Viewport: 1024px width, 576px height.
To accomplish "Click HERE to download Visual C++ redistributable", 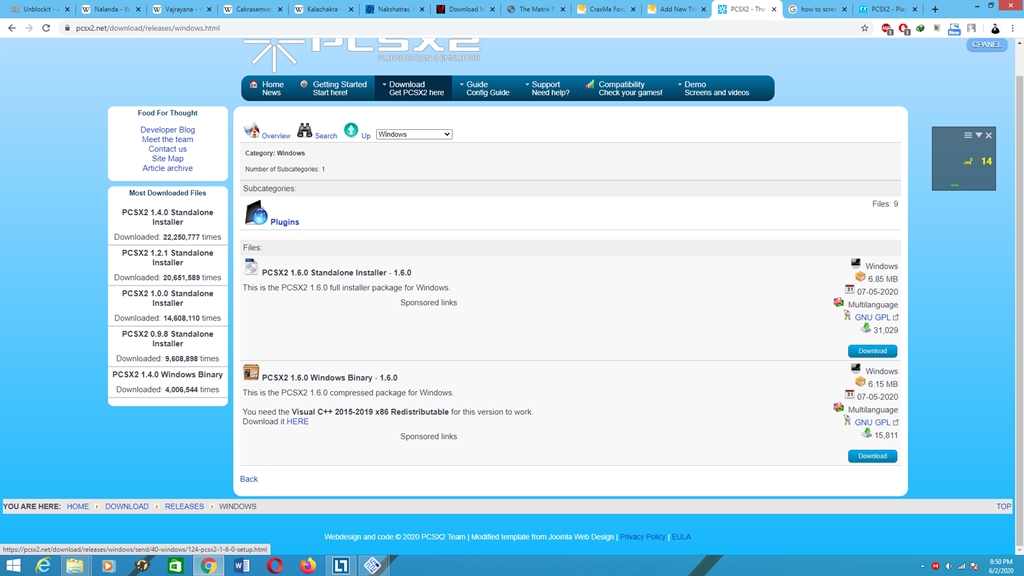I will [298, 422].
